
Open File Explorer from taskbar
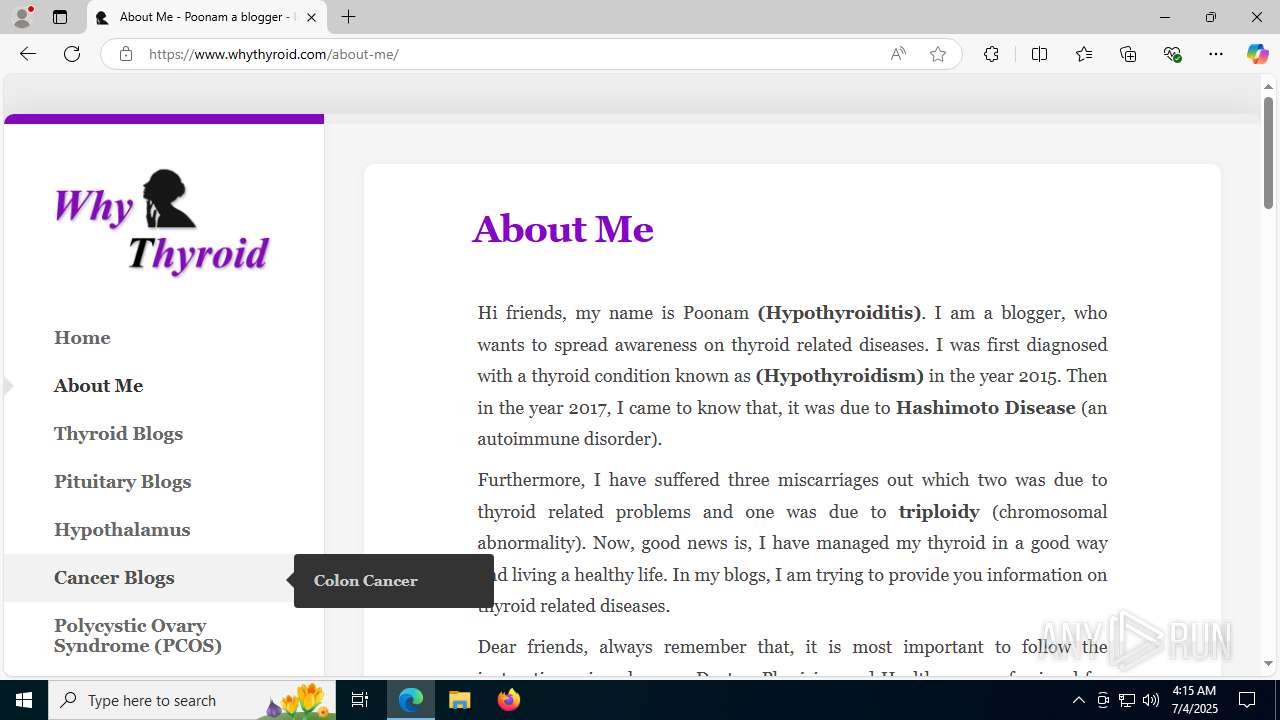[x=460, y=700]
